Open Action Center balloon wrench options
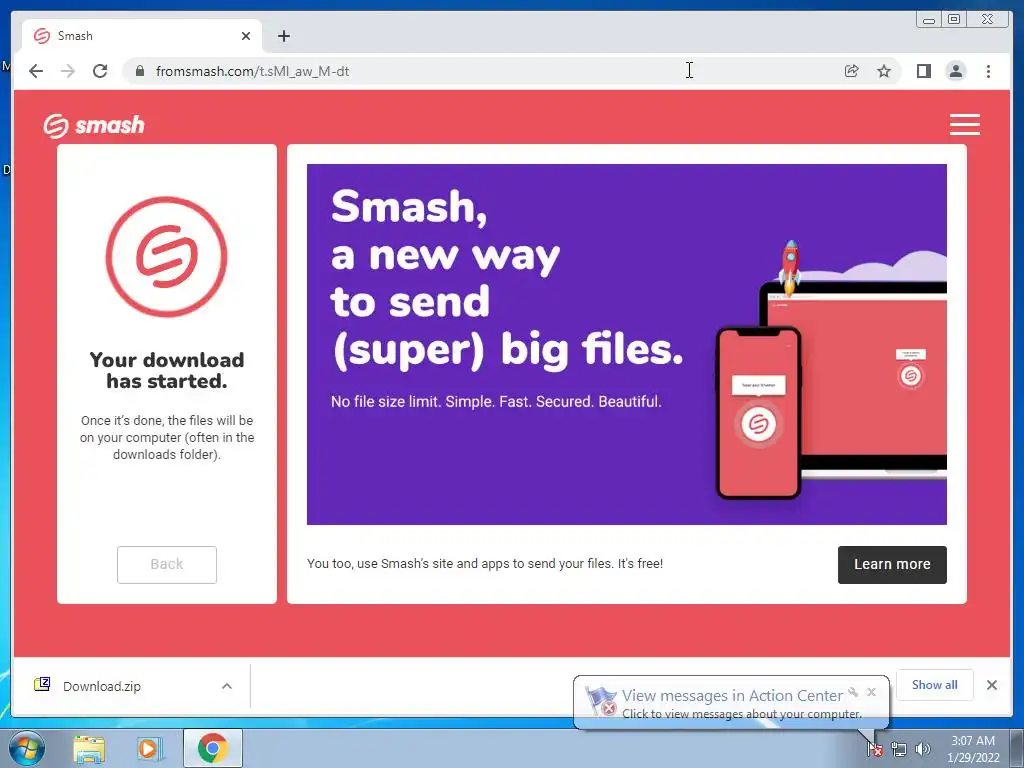This screenshot has height=768, width=1024. [853, 692]
